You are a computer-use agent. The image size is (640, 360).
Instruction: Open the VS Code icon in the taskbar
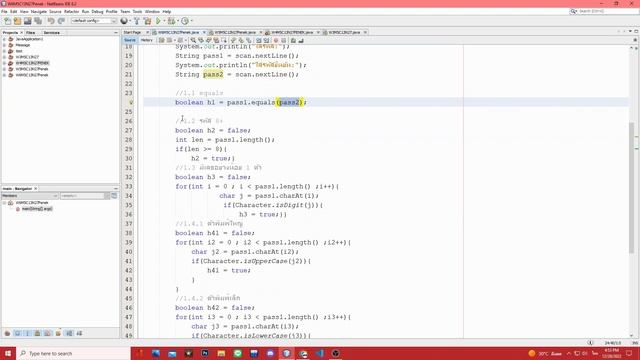click(320, 353)
